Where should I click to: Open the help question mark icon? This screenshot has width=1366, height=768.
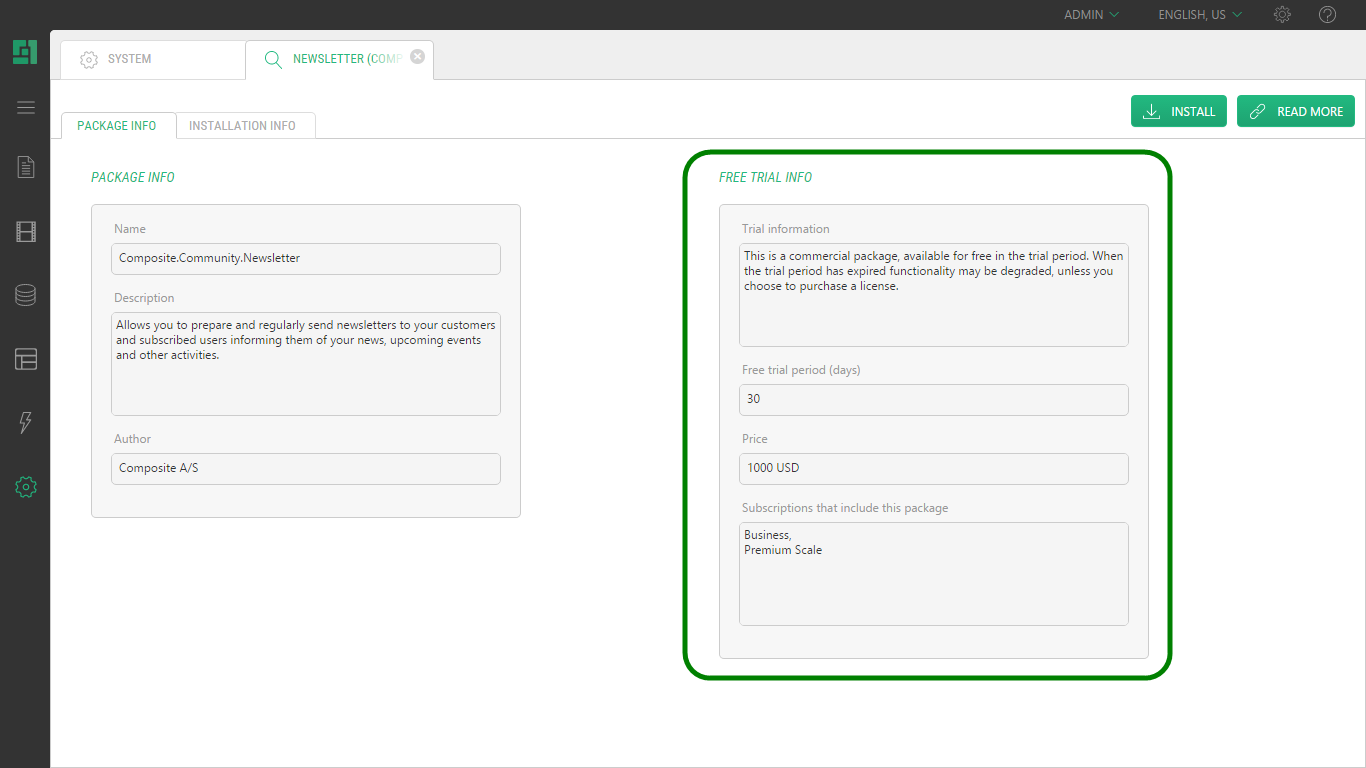1327,15
